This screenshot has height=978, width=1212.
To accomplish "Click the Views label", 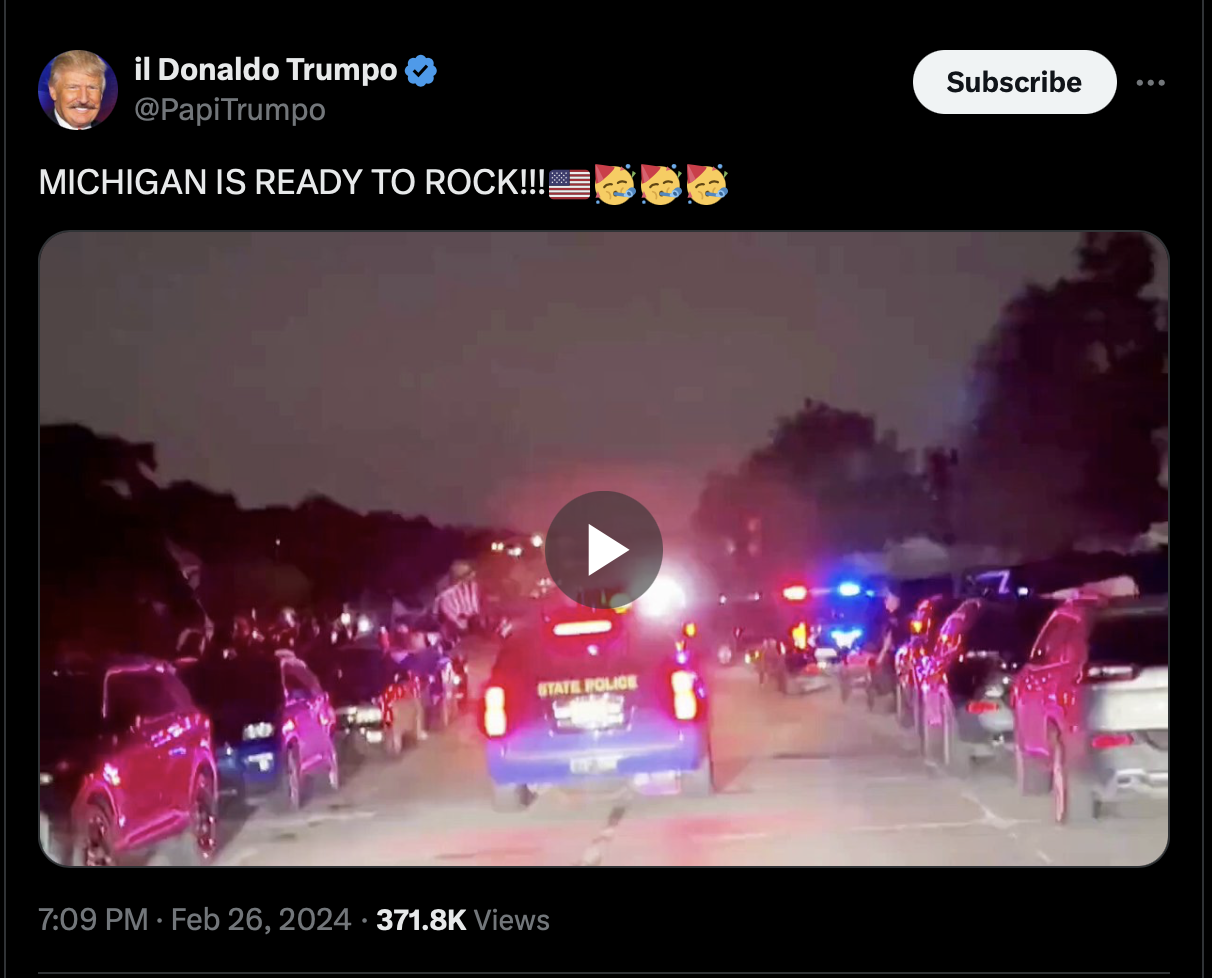I will click(x=512, y=920).
